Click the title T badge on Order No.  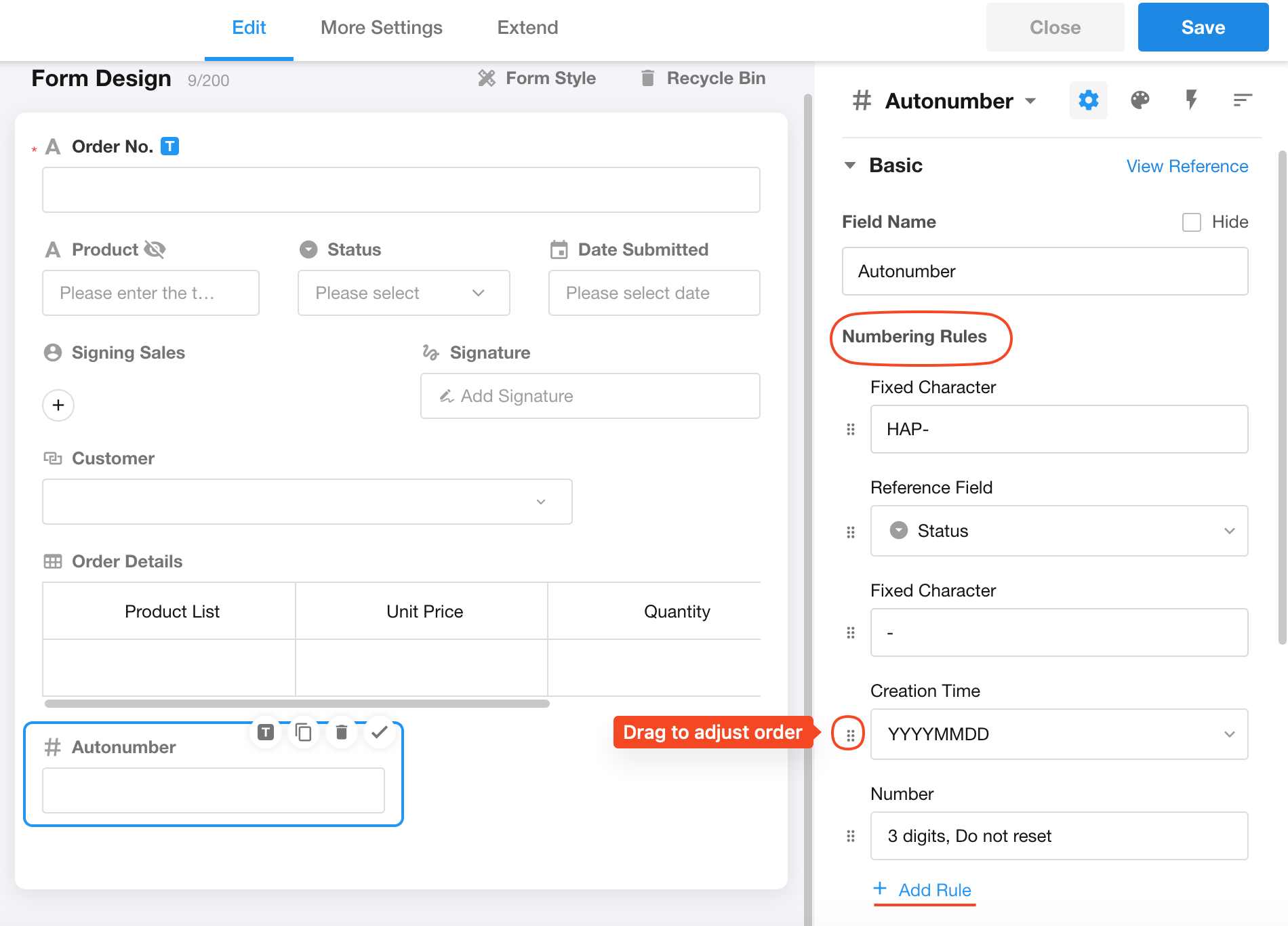pyautogui.click(x=169, y=146)
